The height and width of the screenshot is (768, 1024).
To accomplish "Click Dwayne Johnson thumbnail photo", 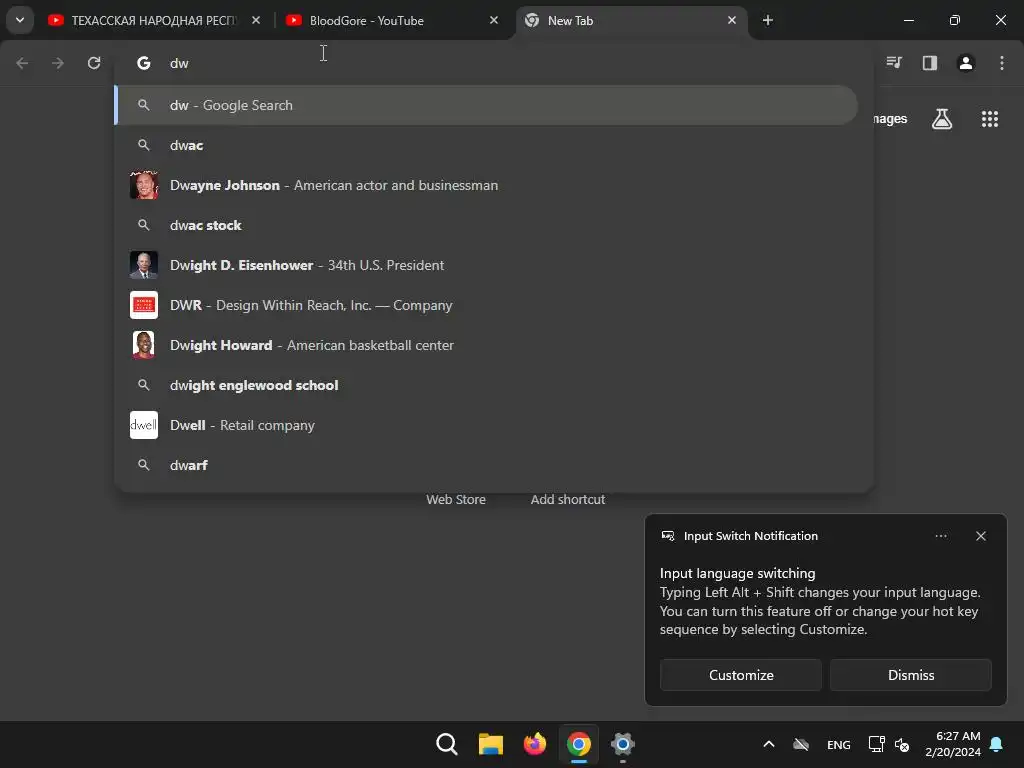I will 144,185.
